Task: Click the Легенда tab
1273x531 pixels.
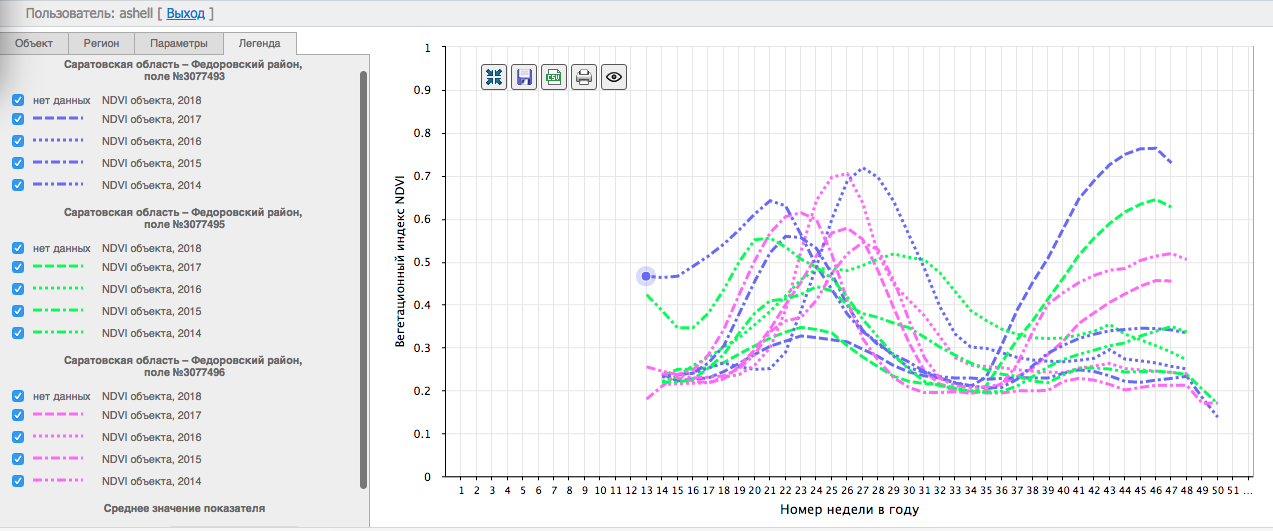Action: point(259,43)
